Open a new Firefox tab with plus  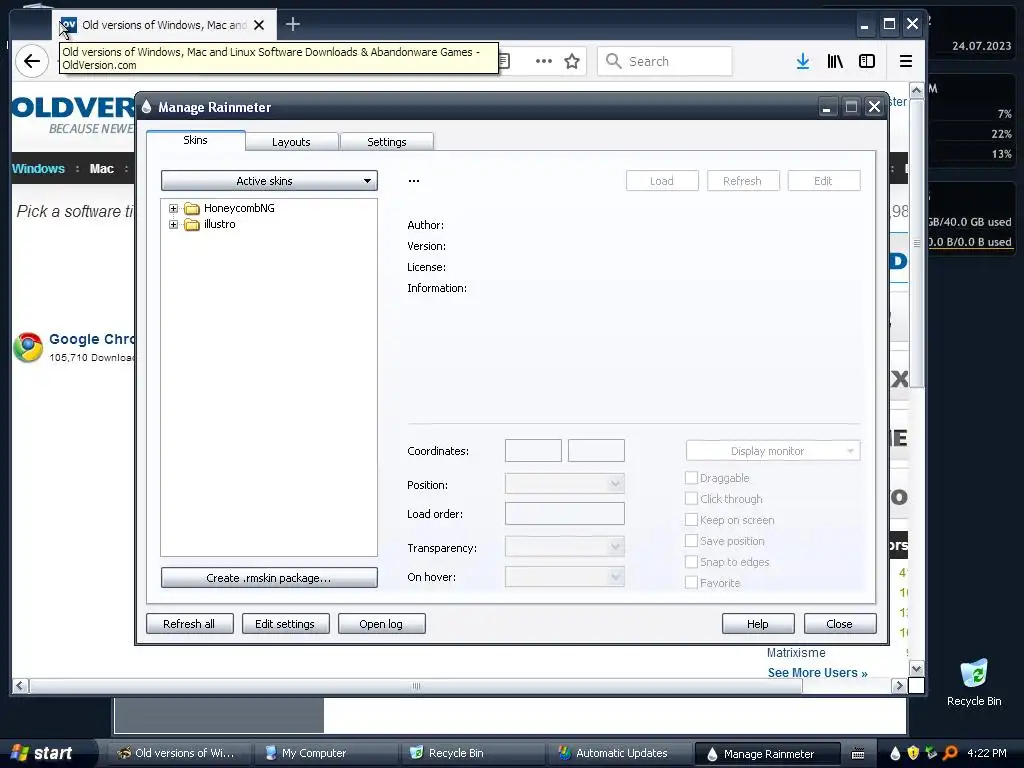pos(293,25)
